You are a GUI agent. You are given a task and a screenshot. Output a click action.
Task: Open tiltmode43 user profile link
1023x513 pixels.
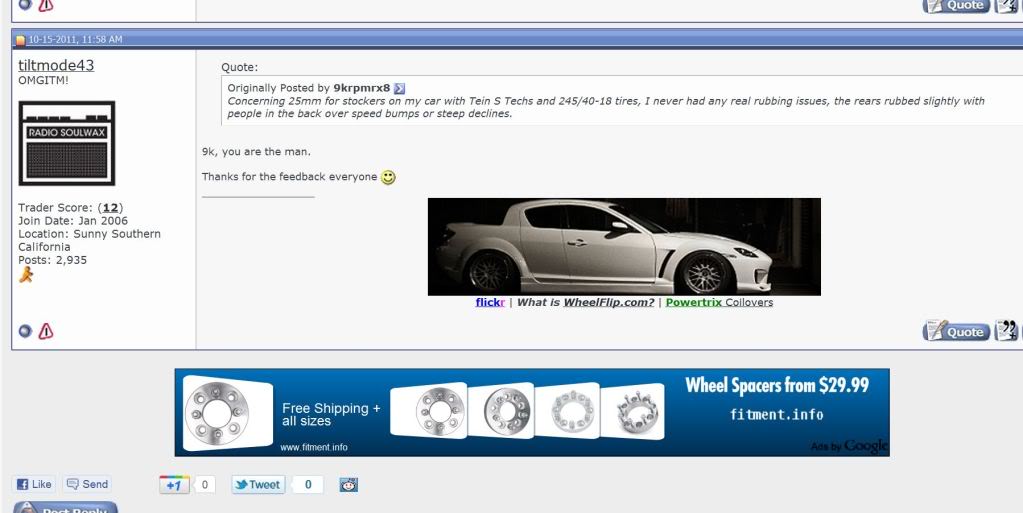tap(56, 65)
